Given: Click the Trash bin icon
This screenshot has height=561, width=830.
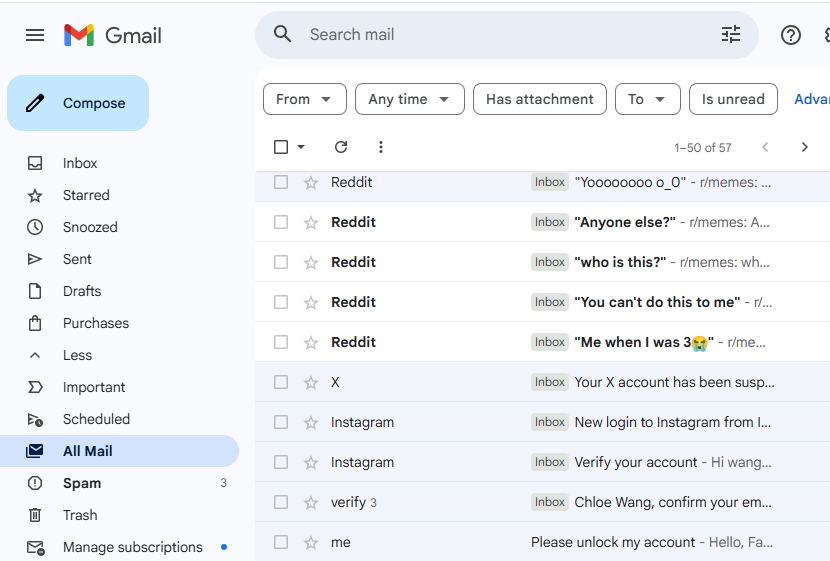Looking at the screenshot, I should (35, 515).
